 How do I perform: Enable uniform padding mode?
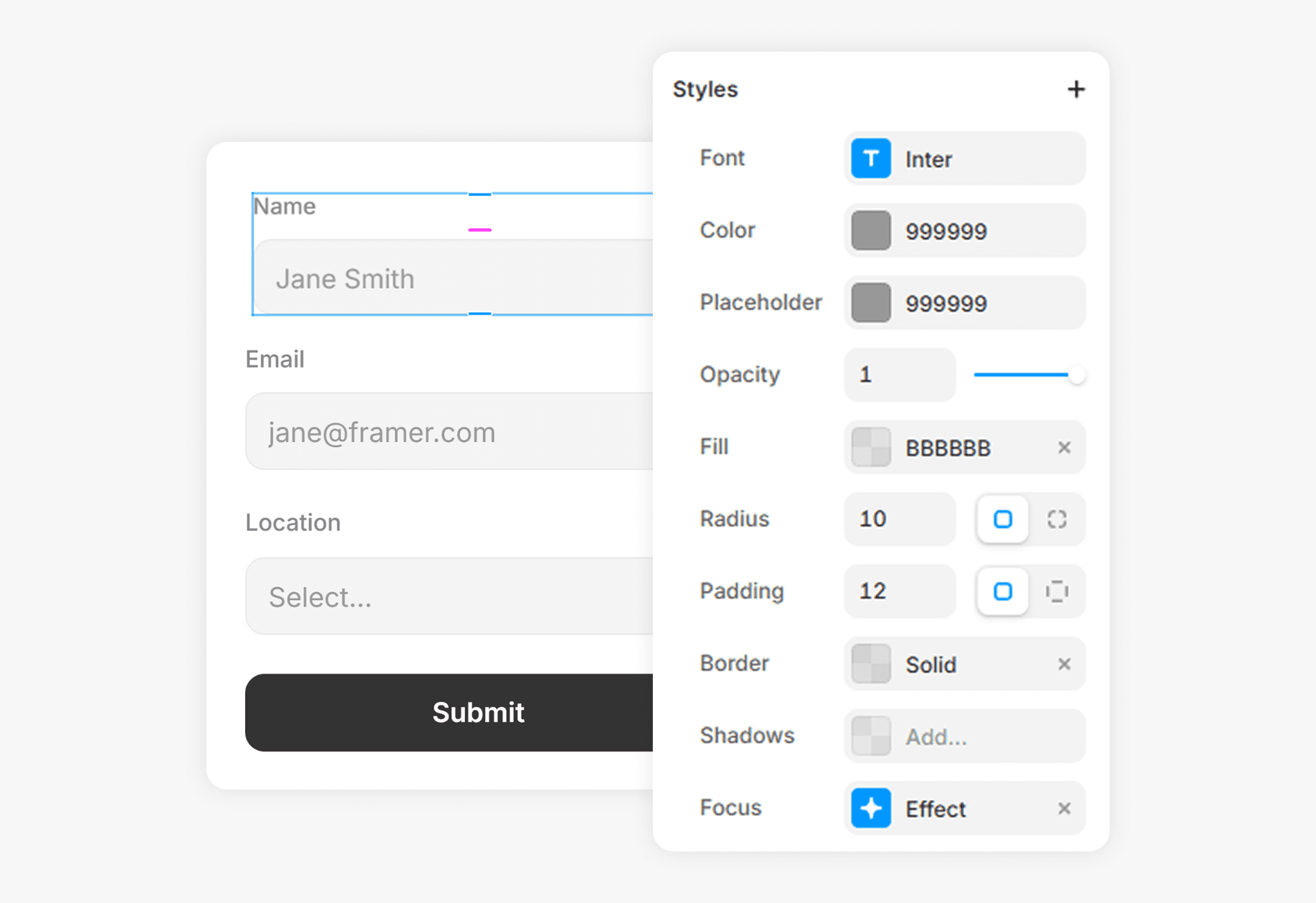1002,591
